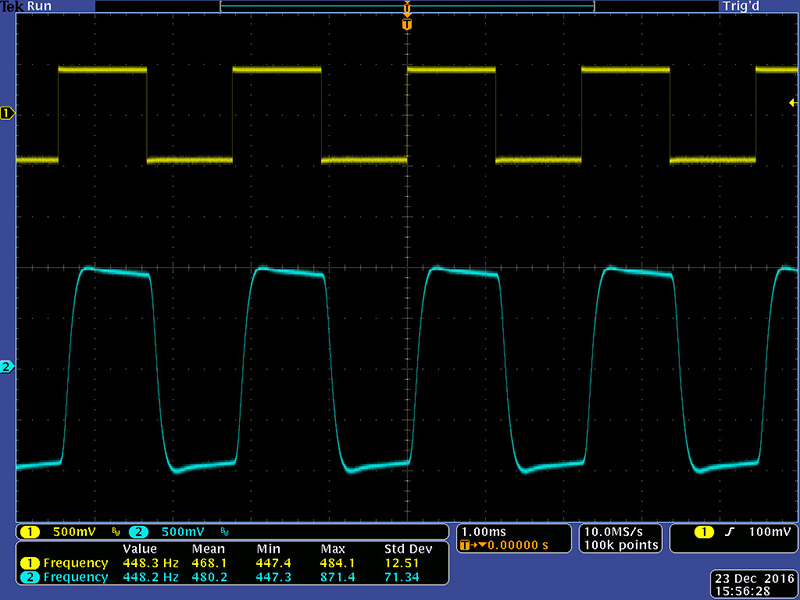Screen dimensions: 800x600
Task: Click the Tek logo in top bar
Action: click(12, 6)
